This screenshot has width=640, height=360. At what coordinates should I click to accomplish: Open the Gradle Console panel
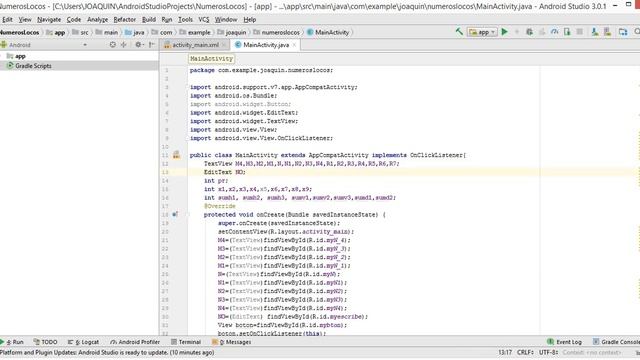[616, 342]
